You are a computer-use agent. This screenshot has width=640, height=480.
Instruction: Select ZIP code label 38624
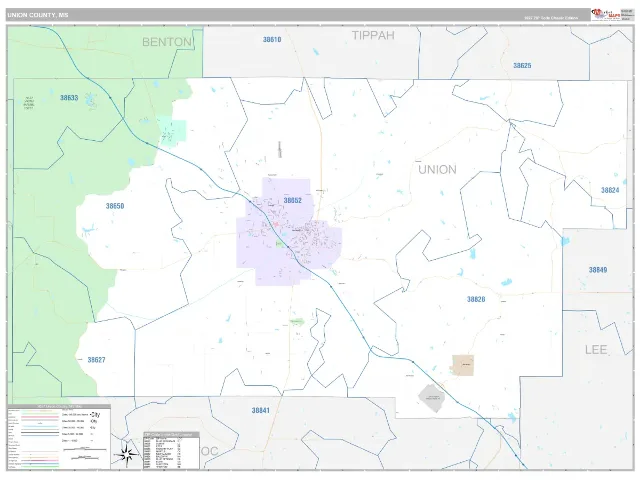tap(610, 190)
